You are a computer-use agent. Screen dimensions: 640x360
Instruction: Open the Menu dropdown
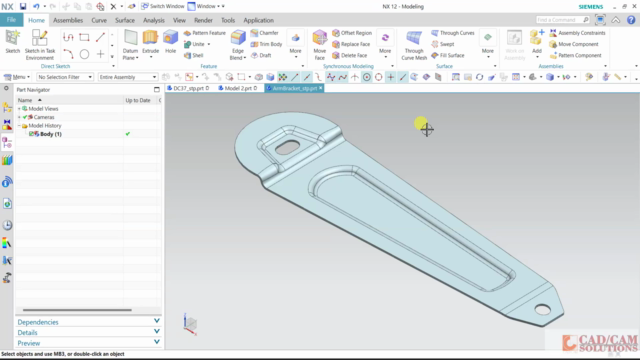17,77
